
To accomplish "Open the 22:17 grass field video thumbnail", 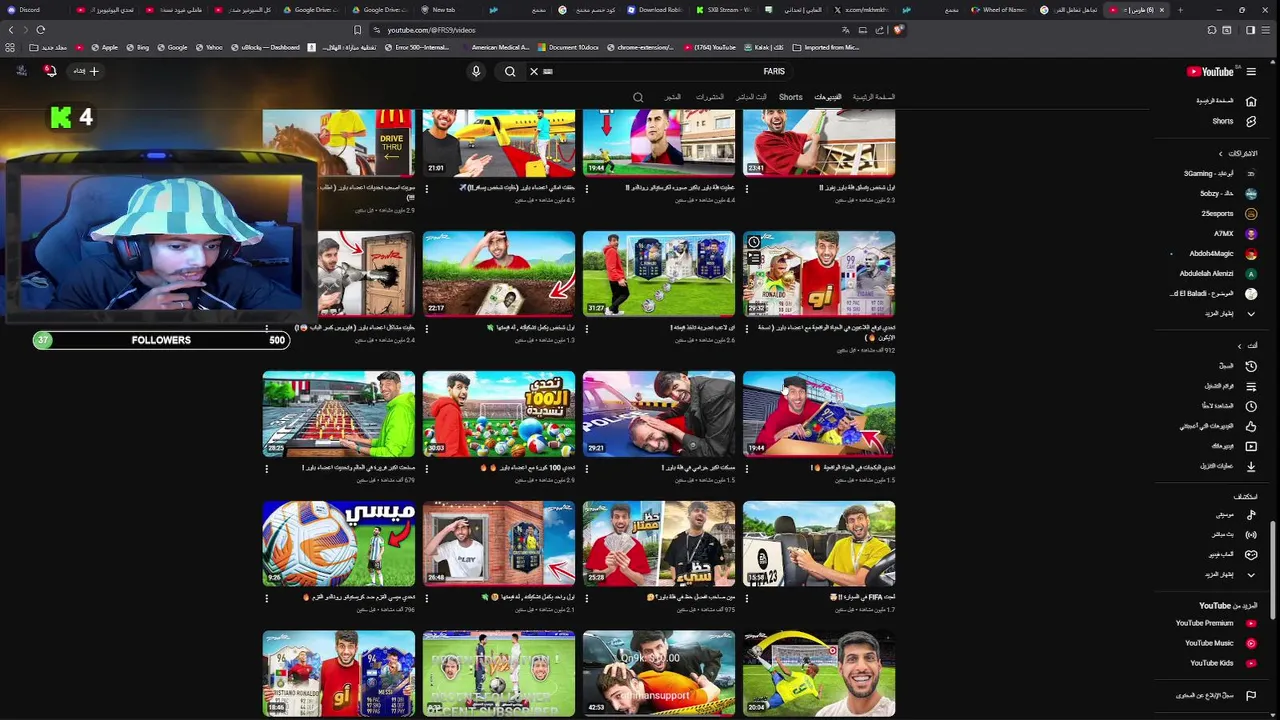I will pyautogui.click(x=499, y=274).
